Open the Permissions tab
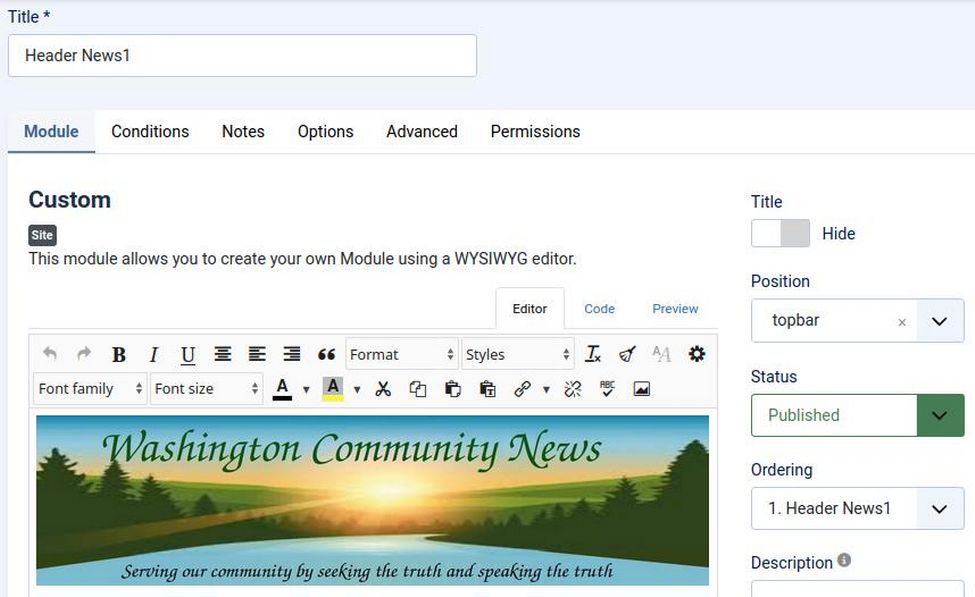975x597 pixels. tap(535, 131)
